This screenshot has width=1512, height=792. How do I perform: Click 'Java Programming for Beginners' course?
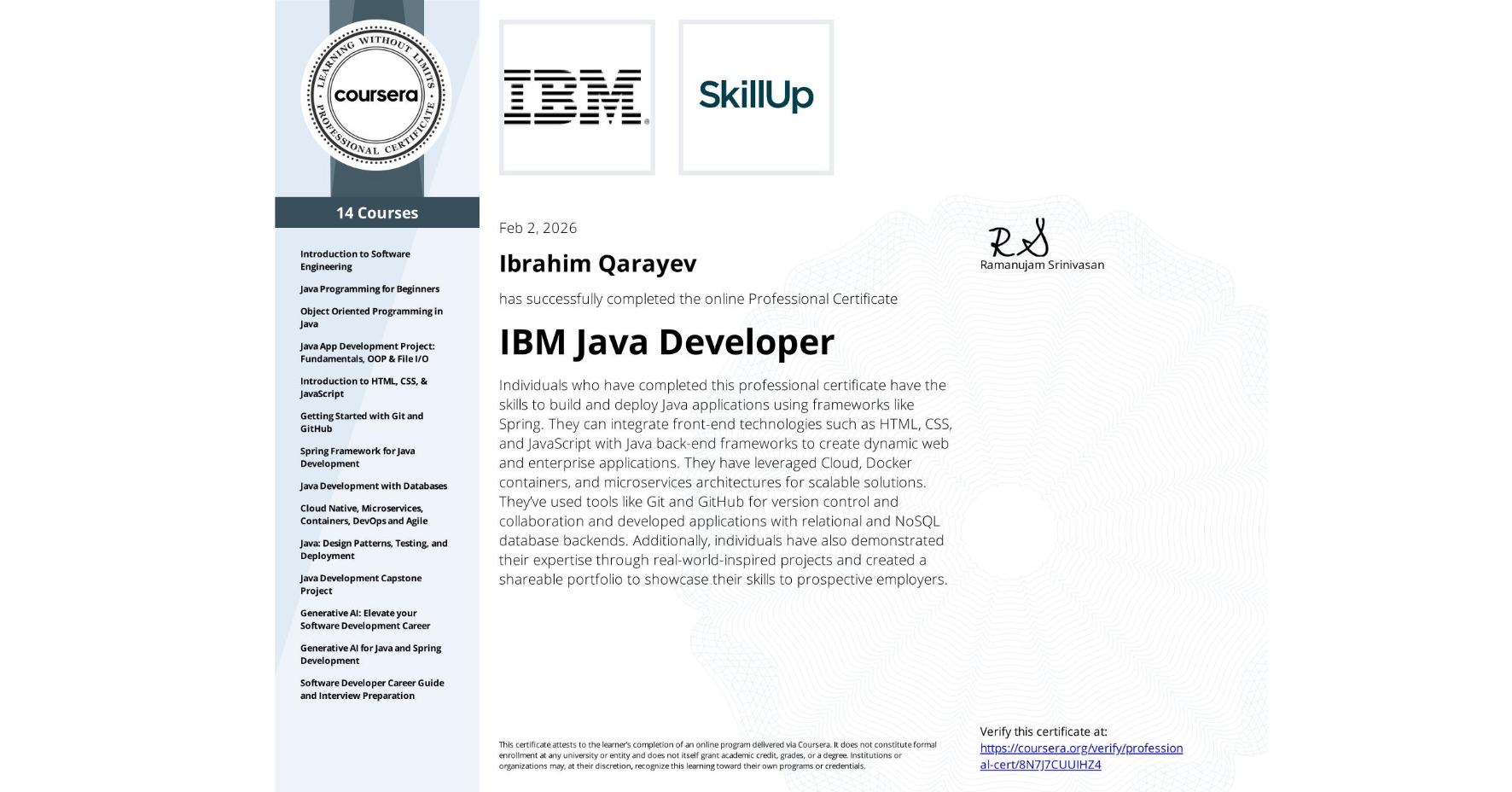coord(369,289)
